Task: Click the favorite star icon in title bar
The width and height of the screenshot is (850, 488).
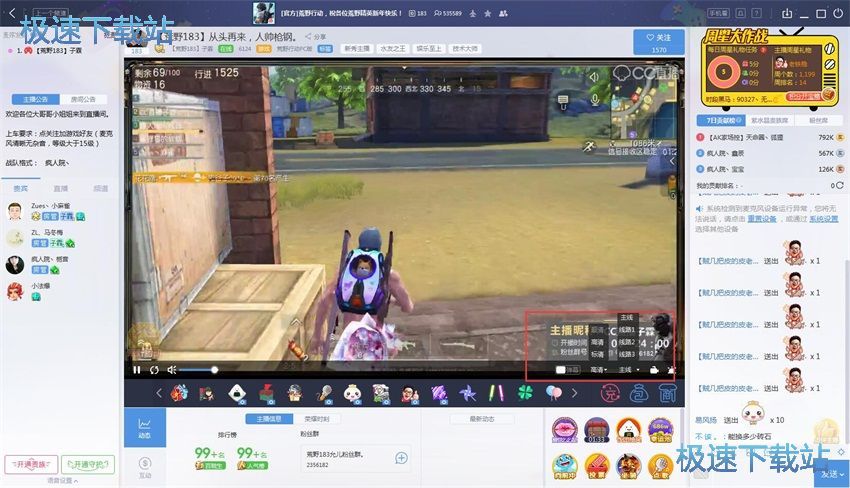Action: (x=488, y=14)
